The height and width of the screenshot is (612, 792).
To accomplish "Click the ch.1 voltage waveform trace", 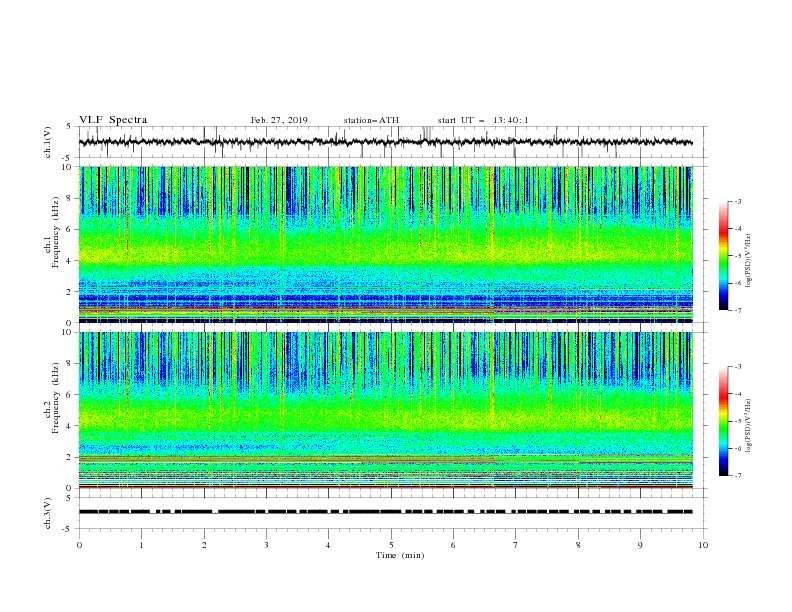I will click(x=385, y=142).
